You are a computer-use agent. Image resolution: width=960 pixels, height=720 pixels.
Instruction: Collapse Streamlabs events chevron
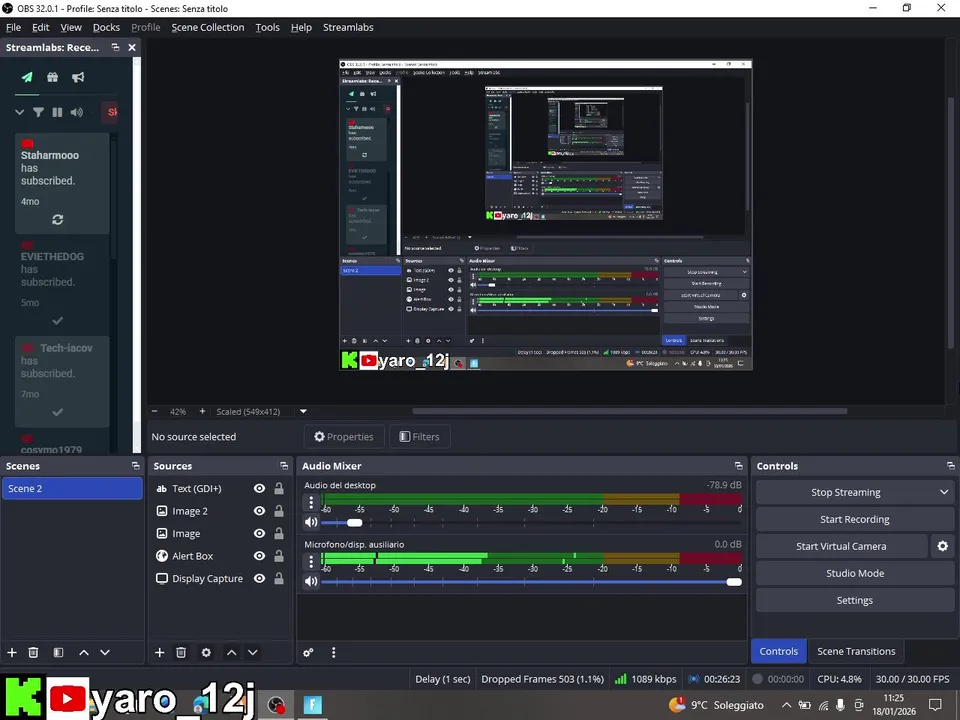coord(20,112)
